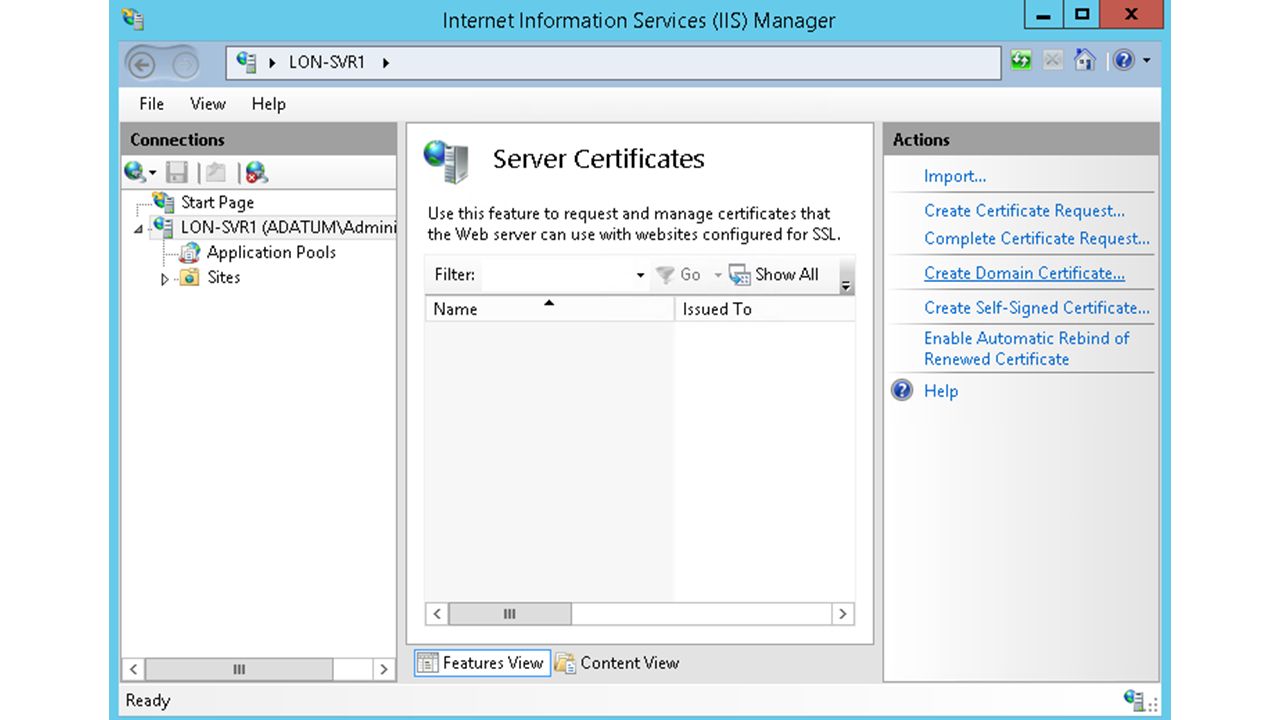Image resolution: width=1280 pixels, height=720 pixels.
Task: Click the certificate list horizontal scrollbar thumb
Action: pos(510,614)
